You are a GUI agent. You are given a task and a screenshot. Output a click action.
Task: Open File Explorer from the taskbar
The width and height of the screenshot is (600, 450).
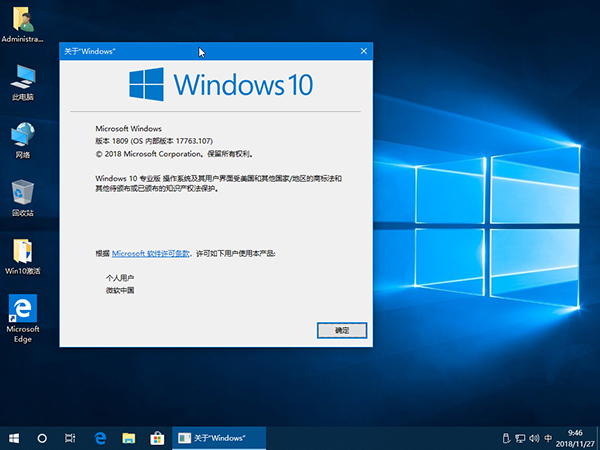[x=129, y=438]
